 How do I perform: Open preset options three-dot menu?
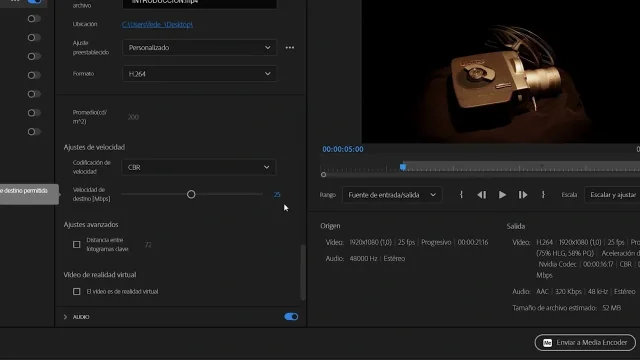point(290,47)
